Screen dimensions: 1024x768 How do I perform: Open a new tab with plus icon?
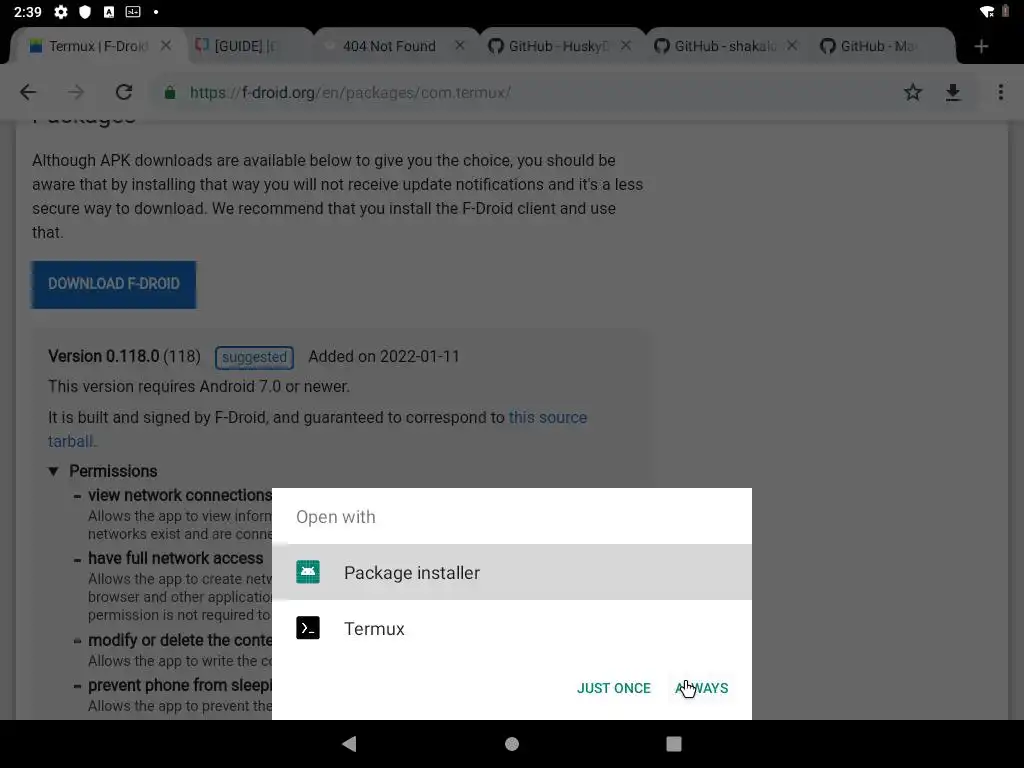coord(981,46)
